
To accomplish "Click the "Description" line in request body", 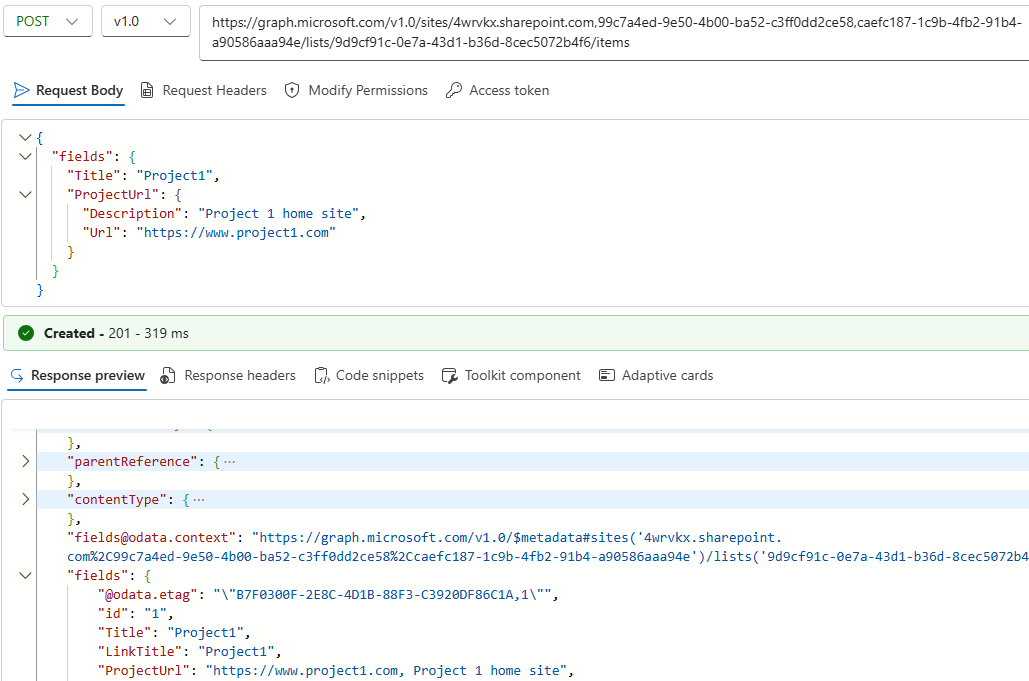I will click(224, 213).
